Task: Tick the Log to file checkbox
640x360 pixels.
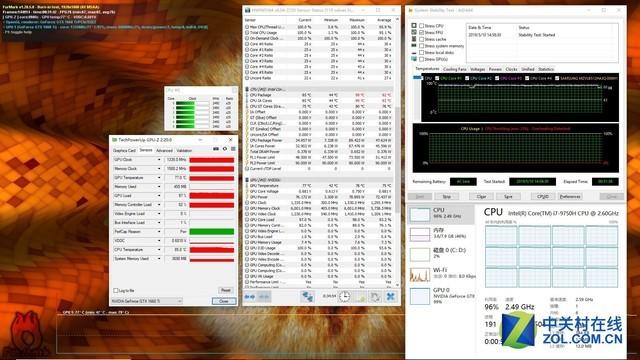Action: (116, 291)
